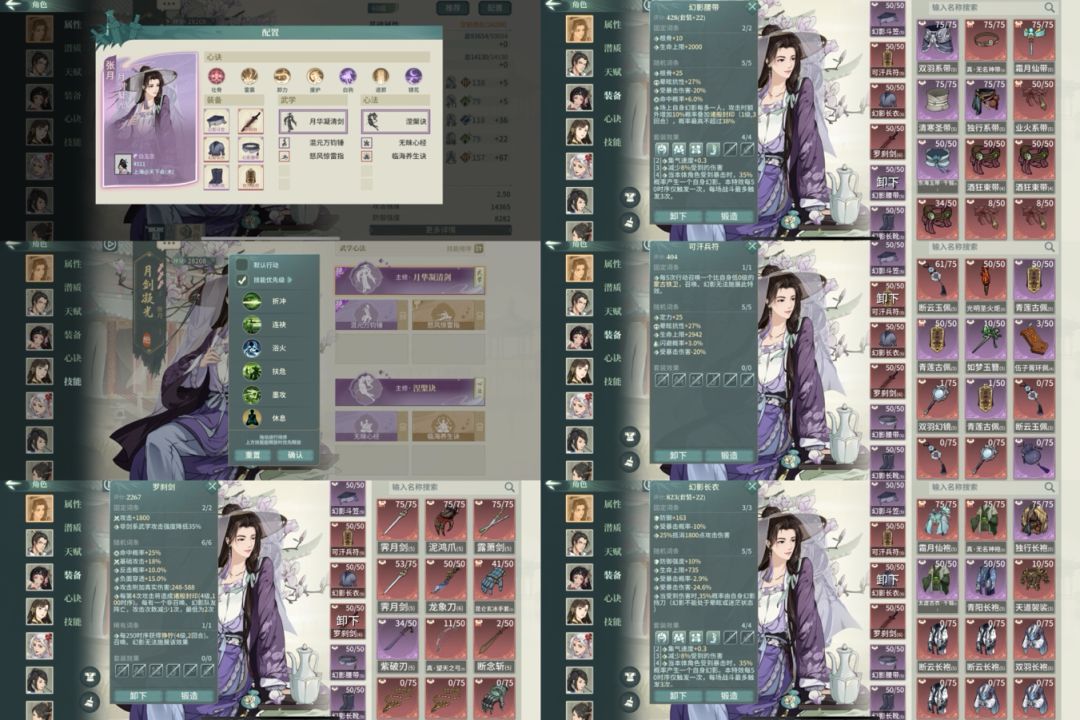
Task: Click the search magnifier on the 幻影腰带 screen
Action: tap(1048, 7)
